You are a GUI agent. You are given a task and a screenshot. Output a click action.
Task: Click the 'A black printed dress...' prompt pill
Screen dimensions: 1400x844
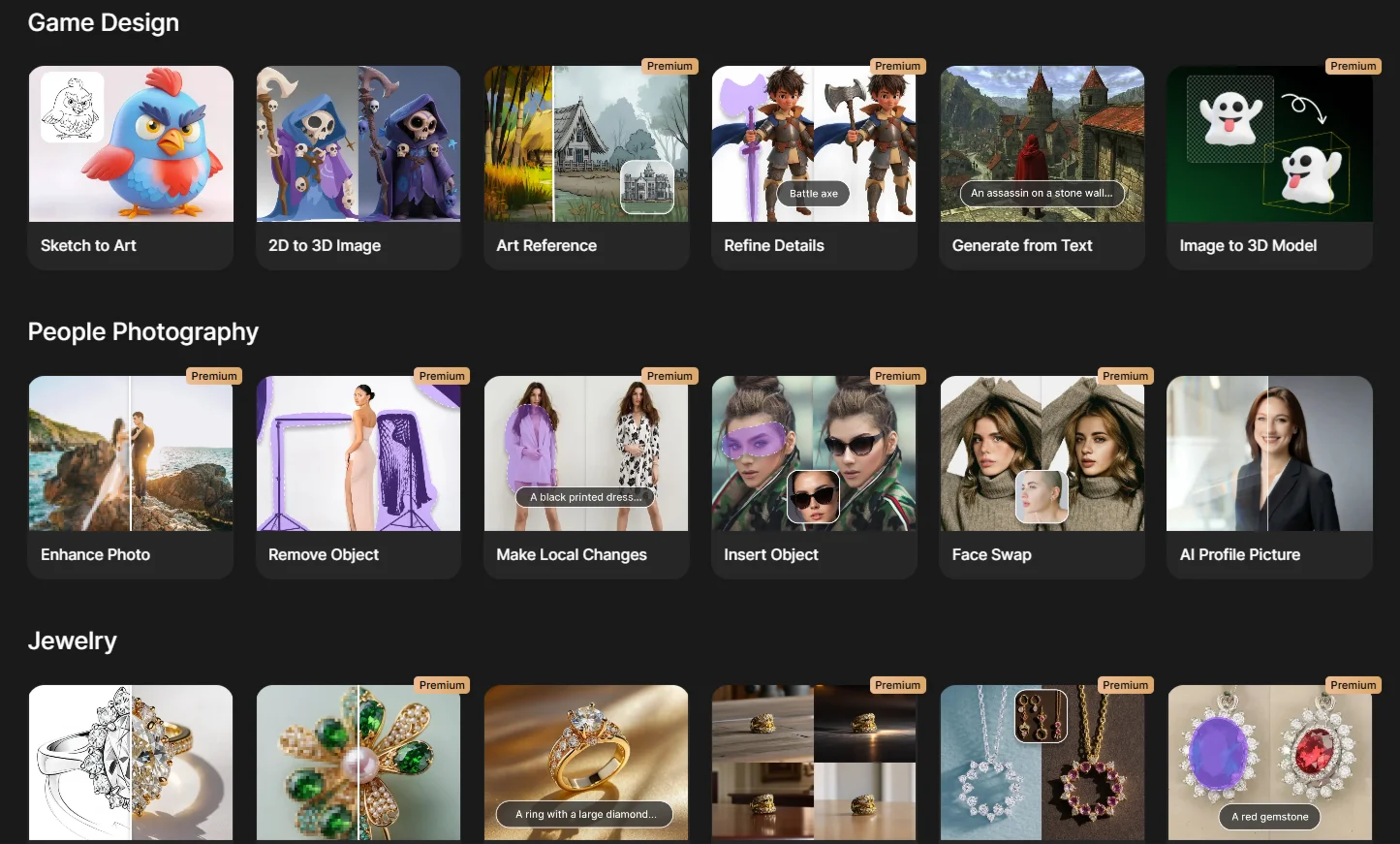[586, 497]
